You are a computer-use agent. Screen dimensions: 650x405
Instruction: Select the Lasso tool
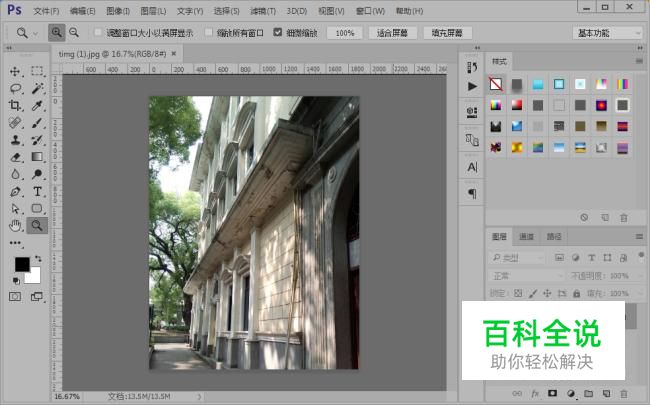pyautogui.click(x=15, y=88)
